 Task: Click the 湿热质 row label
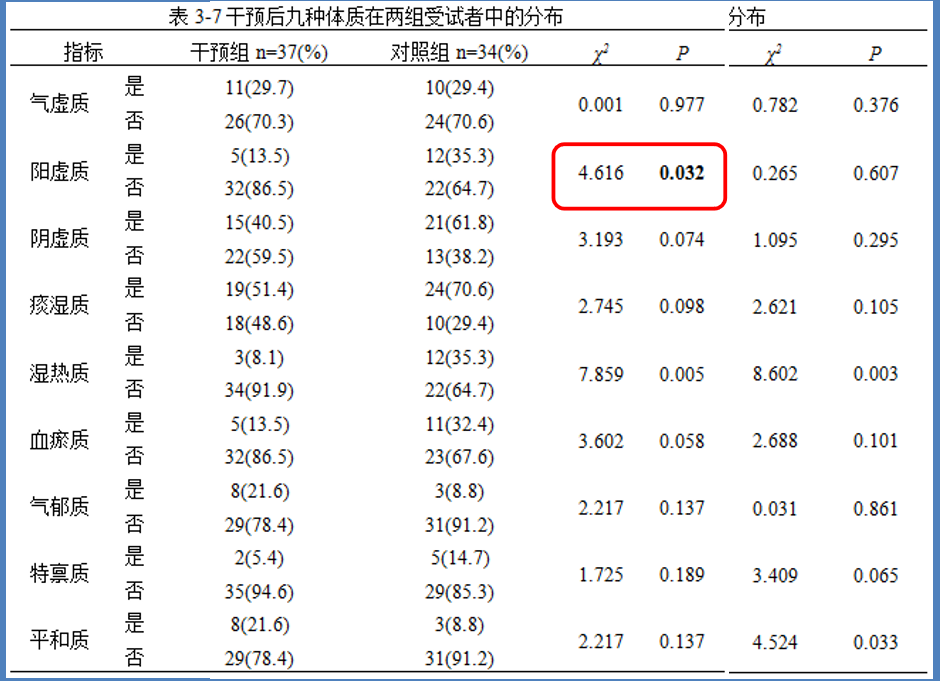60,374
